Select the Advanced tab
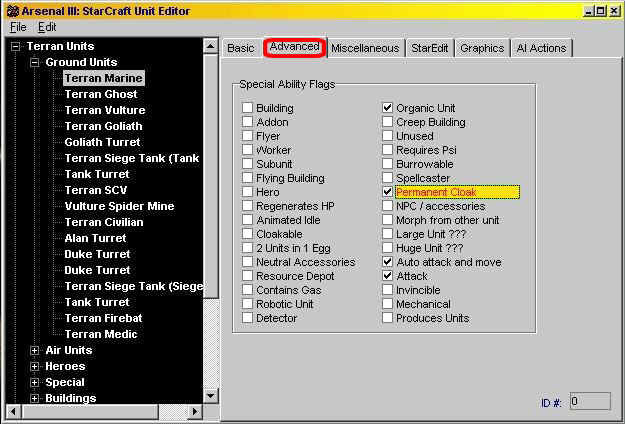The width and height of the screenshot is (625, 424). (x=295, y=47)
